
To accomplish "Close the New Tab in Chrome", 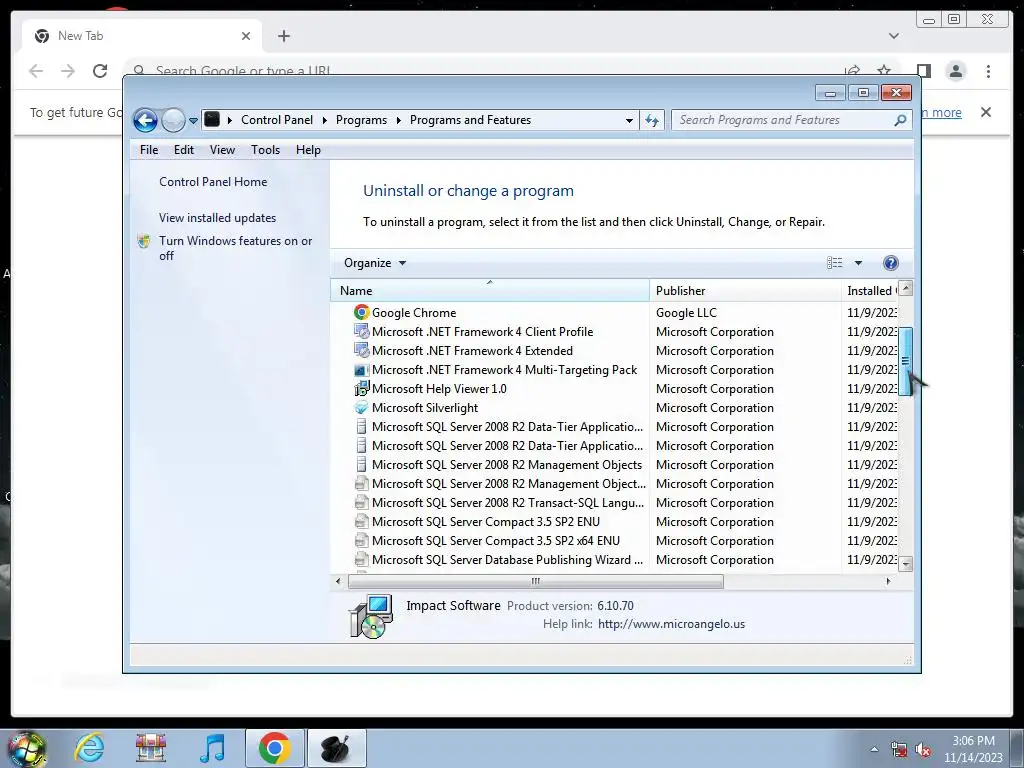I will point(246,36).
